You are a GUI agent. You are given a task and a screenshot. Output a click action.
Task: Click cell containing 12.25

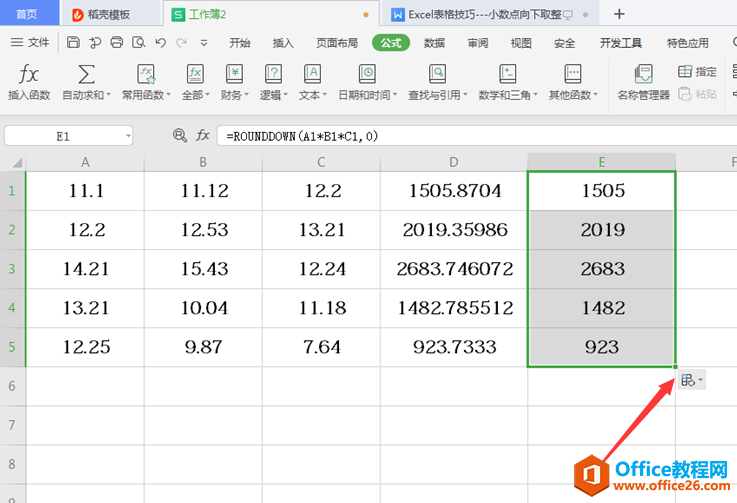pyautogui.click(x=85, y=347)
